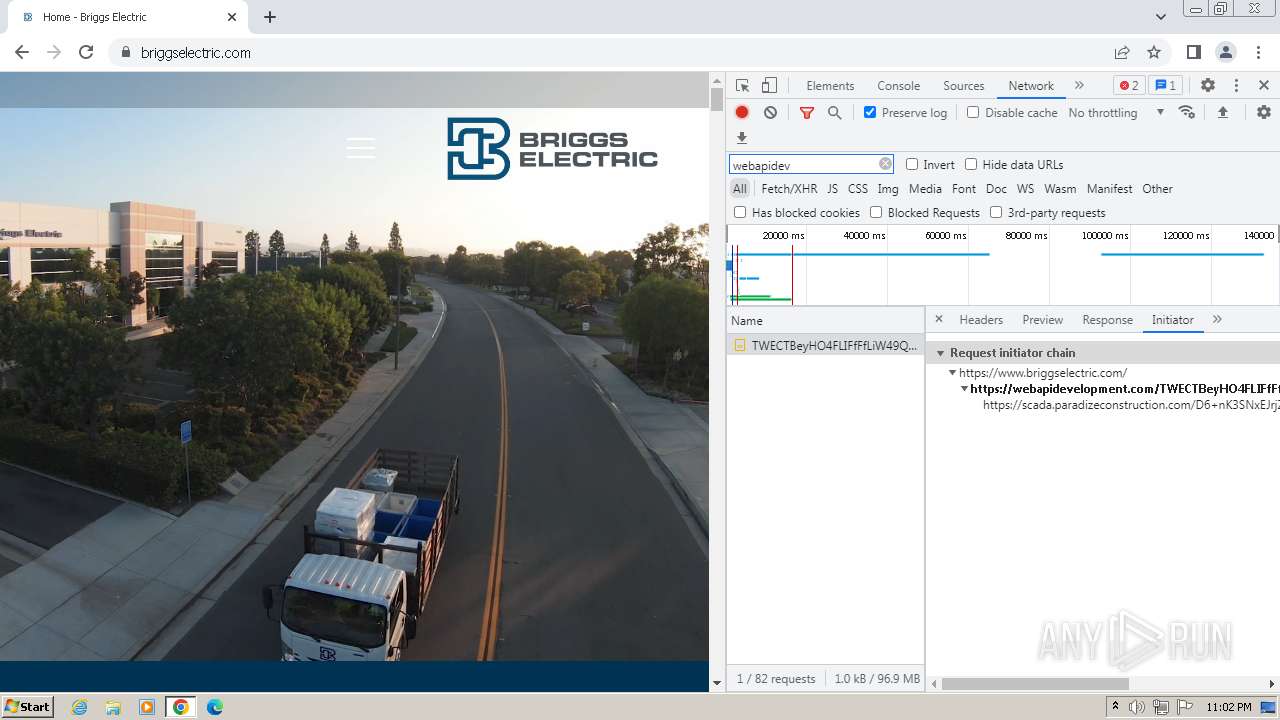Image resolution: width=1280 pixels, height=720 pixels.
Task: Click the 1 issue blue badge
Action: (1165, 86)
